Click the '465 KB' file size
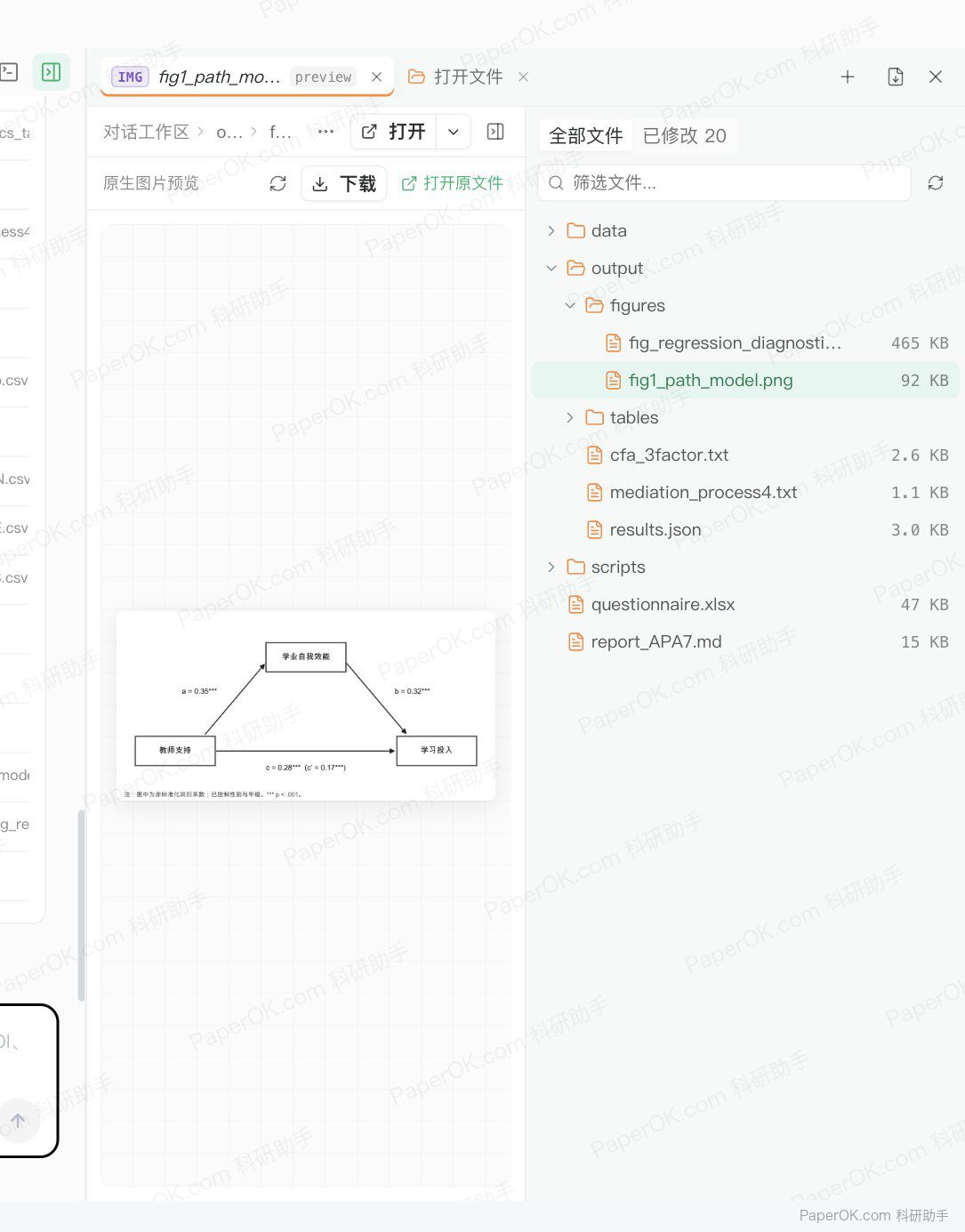 pos(920,343)
